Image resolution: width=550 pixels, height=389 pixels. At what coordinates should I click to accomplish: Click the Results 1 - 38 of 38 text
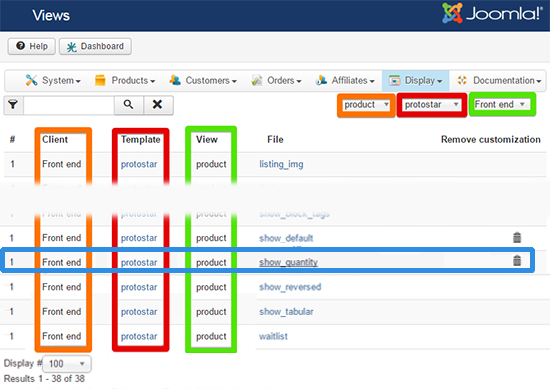point(44,379)
